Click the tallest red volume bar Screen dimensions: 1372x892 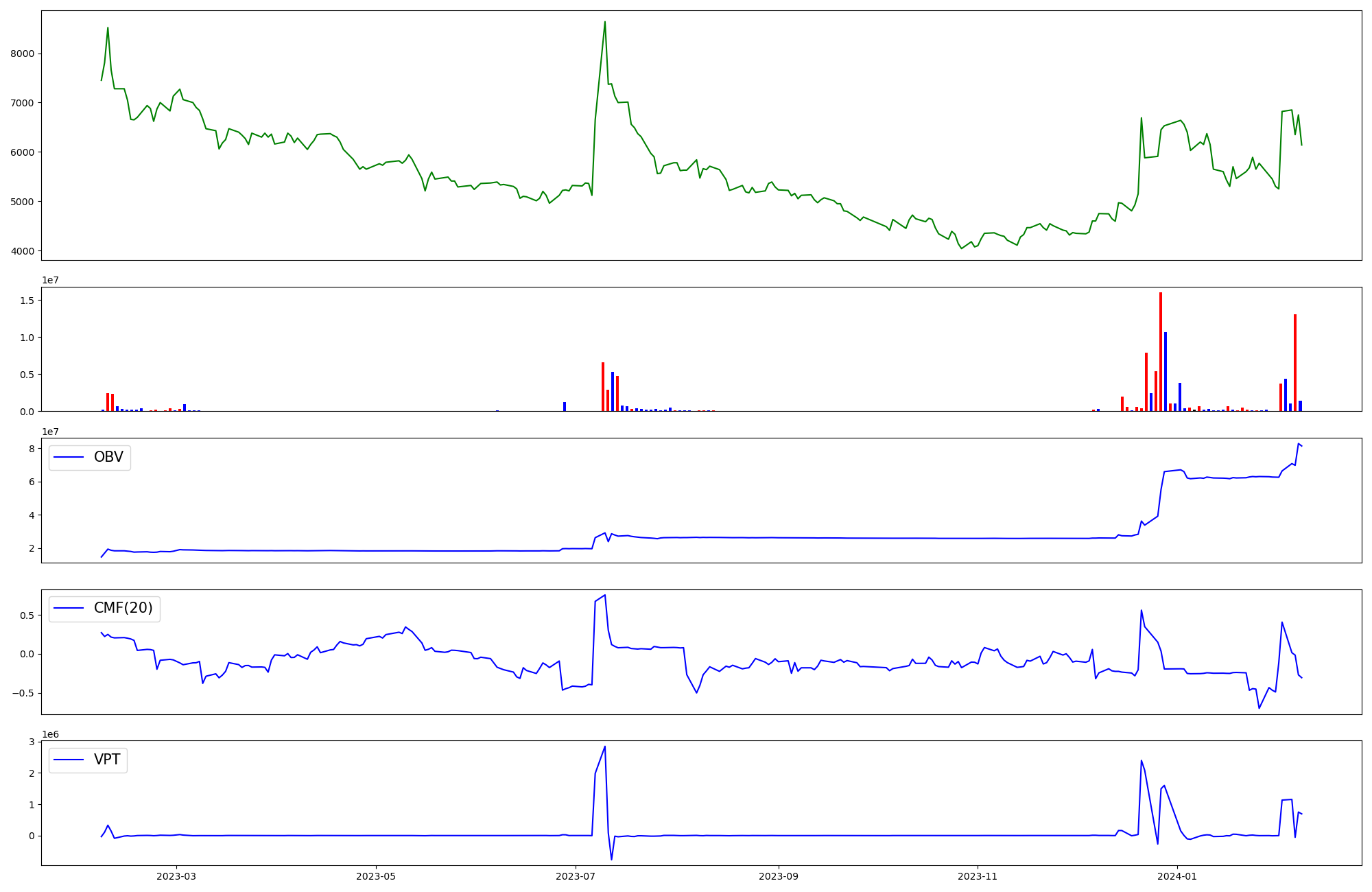pos(1161,351)
